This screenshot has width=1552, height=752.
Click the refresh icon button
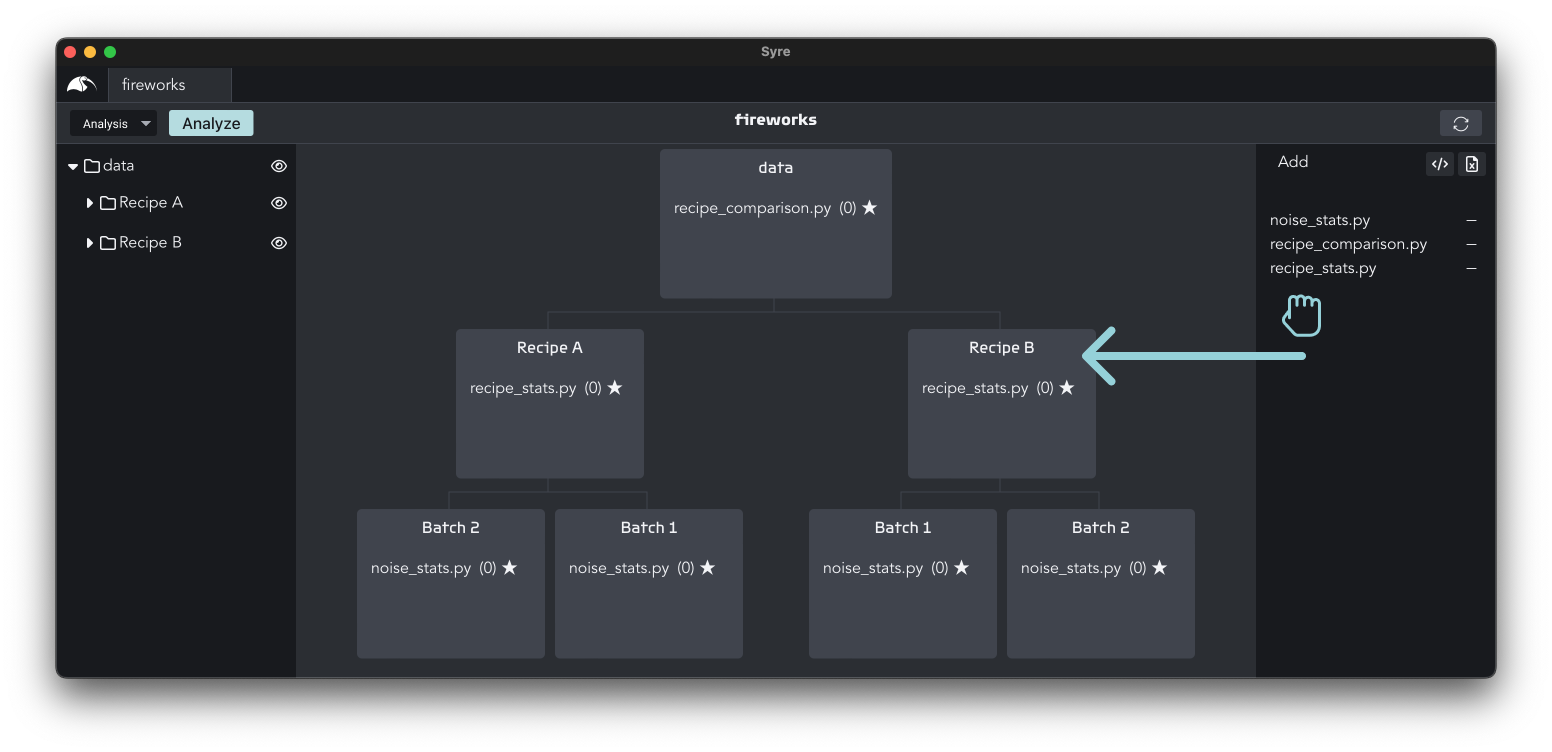pos(1461,123)
